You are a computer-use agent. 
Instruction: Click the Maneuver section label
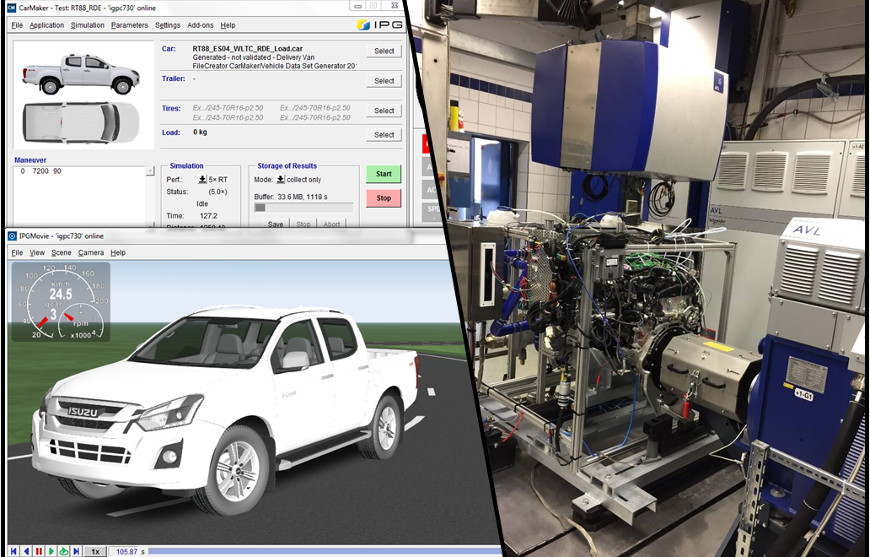coord(31,160)
